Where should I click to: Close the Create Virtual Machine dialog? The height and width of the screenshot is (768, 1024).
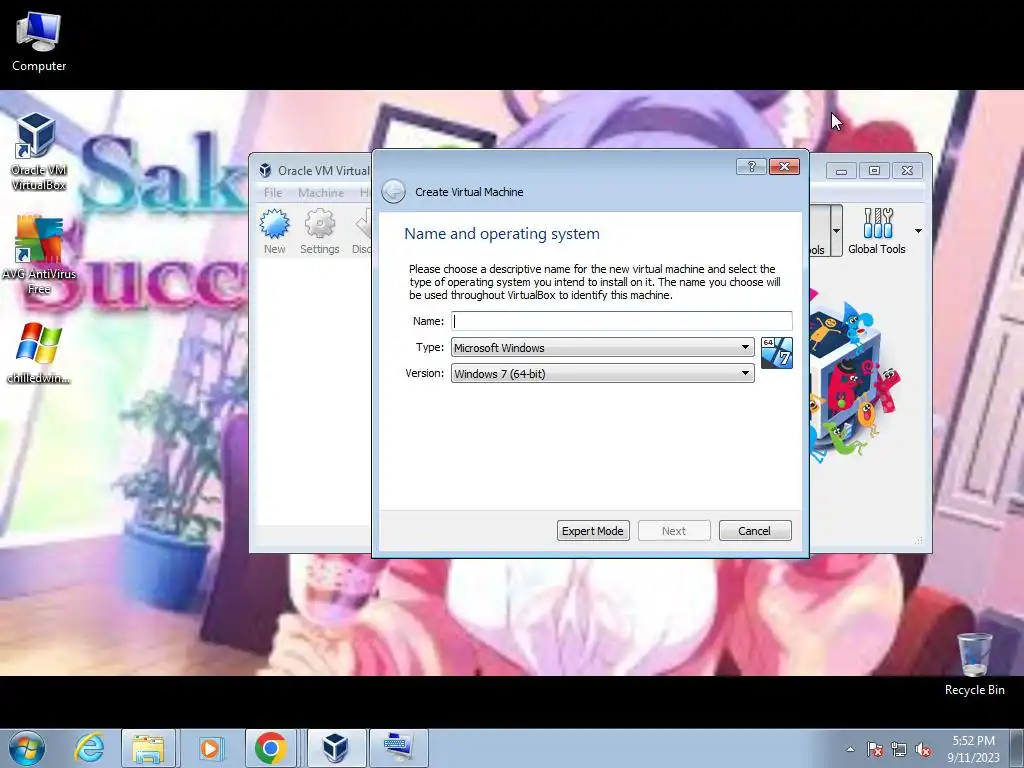(x=784, y=167)
